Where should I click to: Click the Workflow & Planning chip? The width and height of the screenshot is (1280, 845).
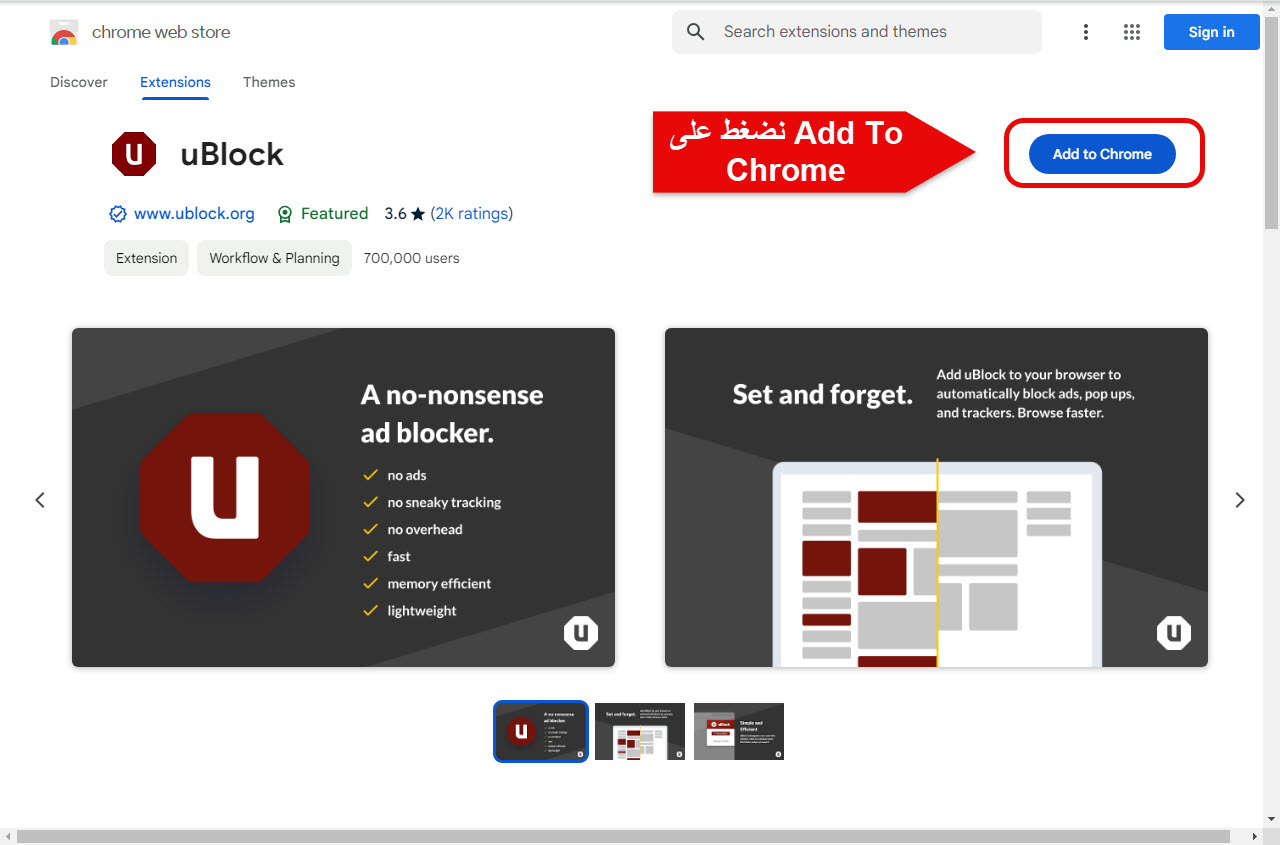(274, 258)
